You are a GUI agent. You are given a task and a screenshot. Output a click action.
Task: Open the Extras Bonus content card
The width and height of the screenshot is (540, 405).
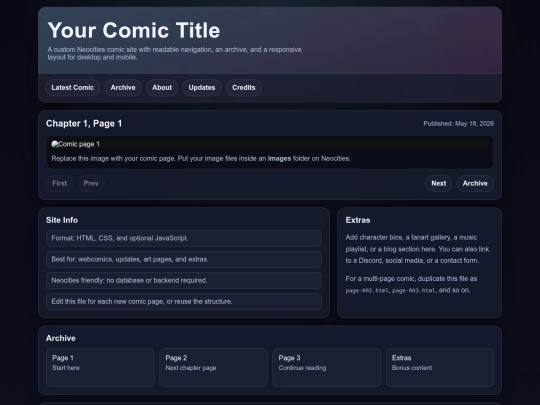440,367
